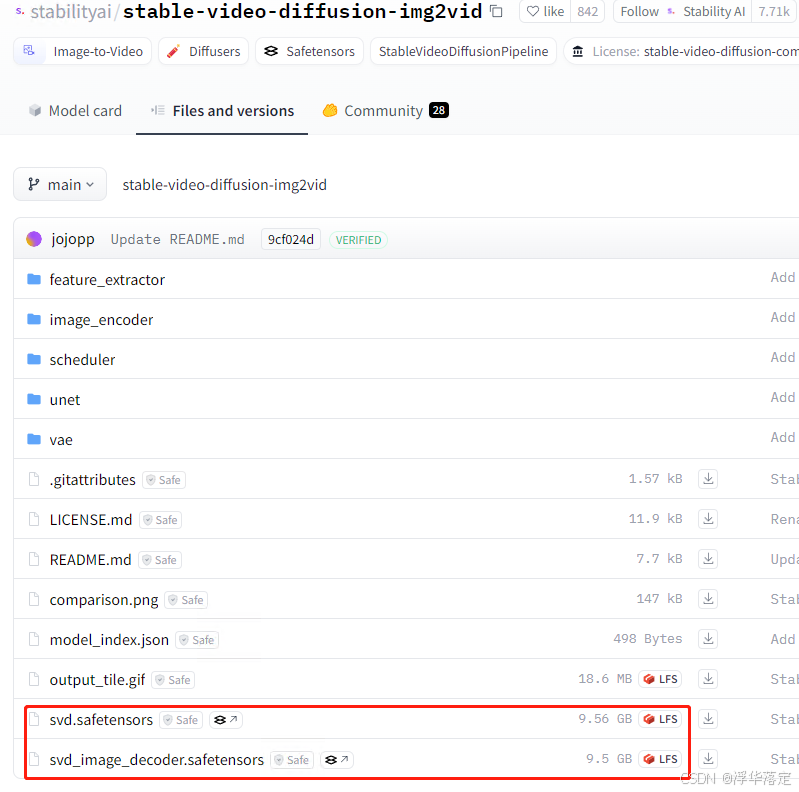This screenshot has height=792, width=799.
Task: Open safetensors viewer for svd.safetensors
Action: [226, 720]
